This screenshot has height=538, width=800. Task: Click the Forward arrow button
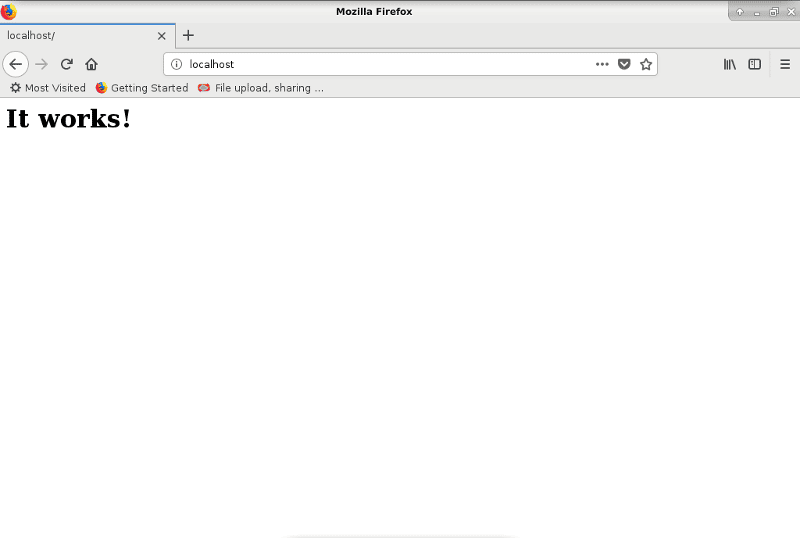tap(41, 64)
